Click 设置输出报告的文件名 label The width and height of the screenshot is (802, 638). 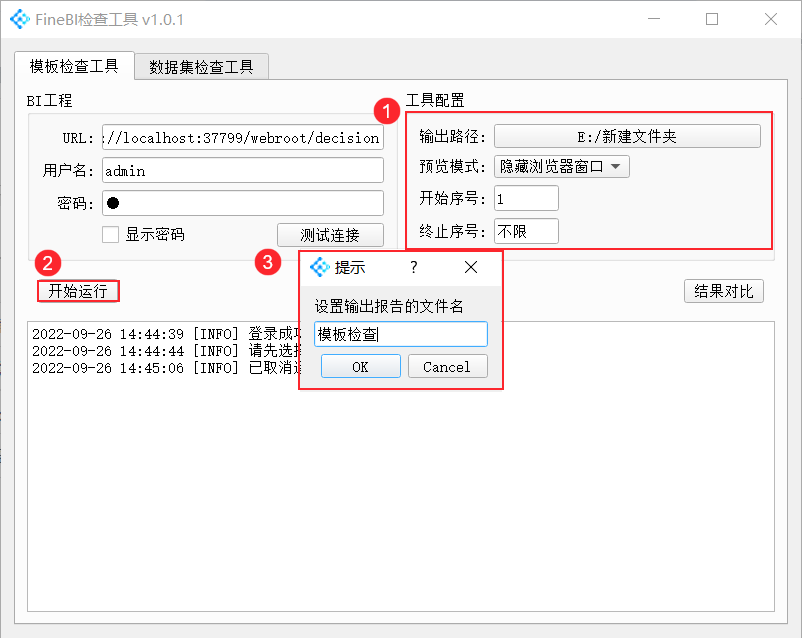[x=389, y=306]
